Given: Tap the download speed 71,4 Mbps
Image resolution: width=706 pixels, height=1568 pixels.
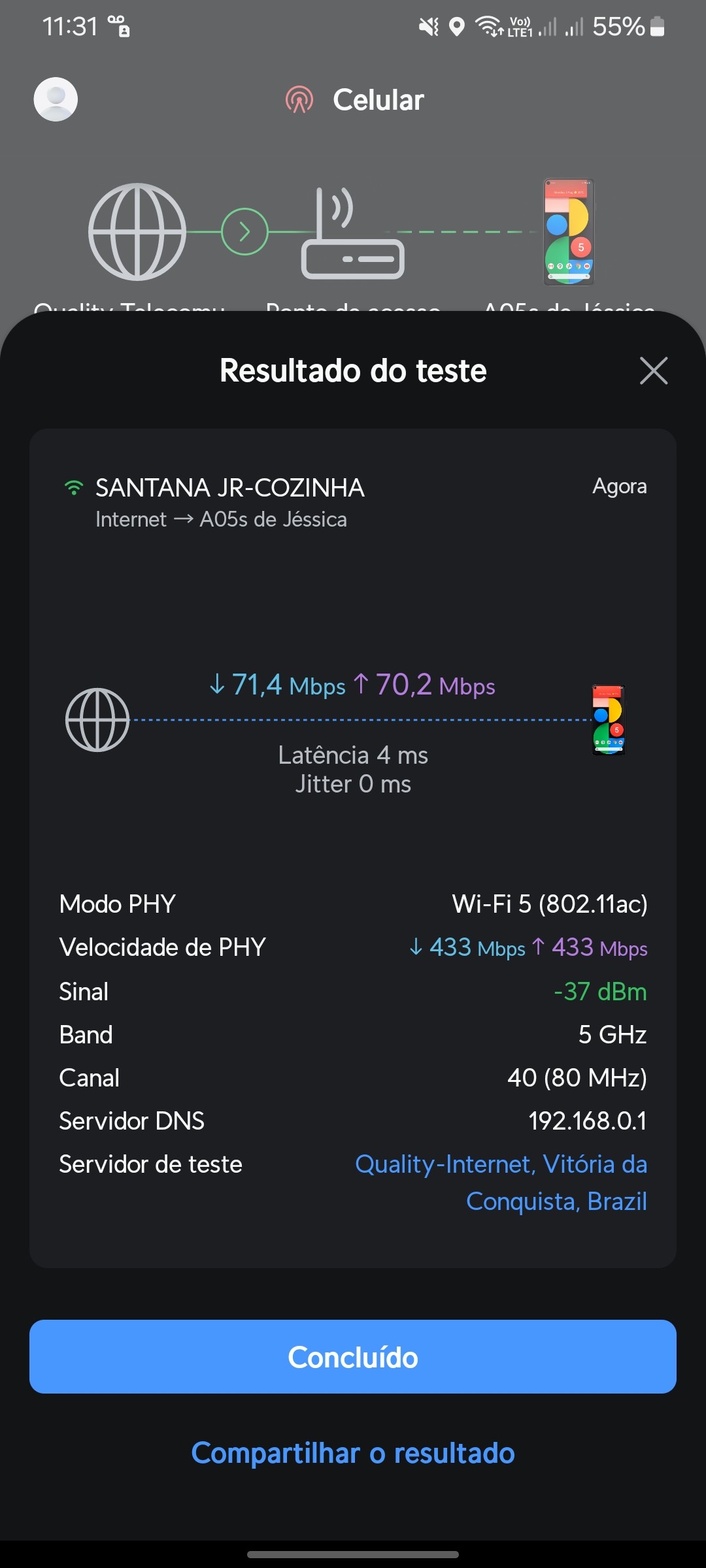Looking at the screenshot, I should (277, 685).
